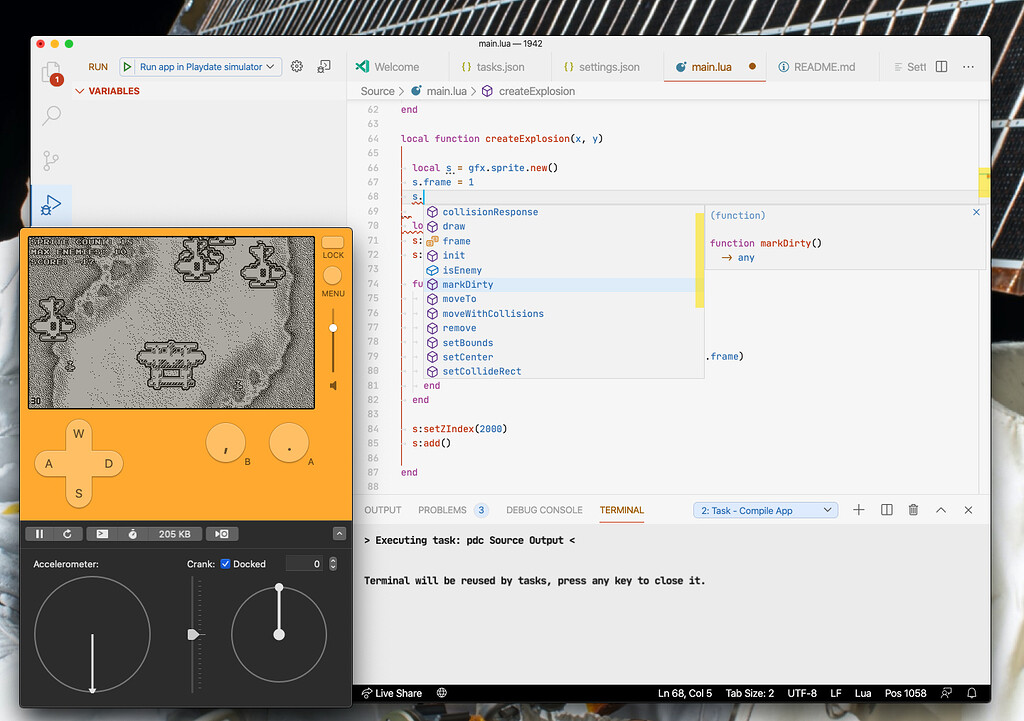The image size is (1024, 721).
Task: Open launch configuration with the gear icon
Action: [296, 66]
